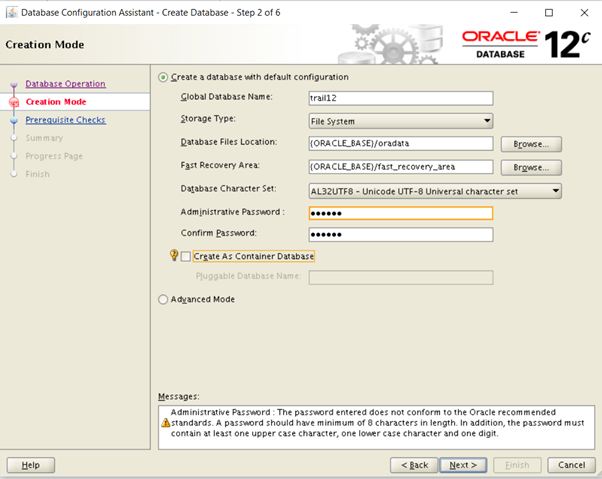The height and width of the screenshot is (479, 602).
Task: Select Create a database with default configuration
Action: 164,77
